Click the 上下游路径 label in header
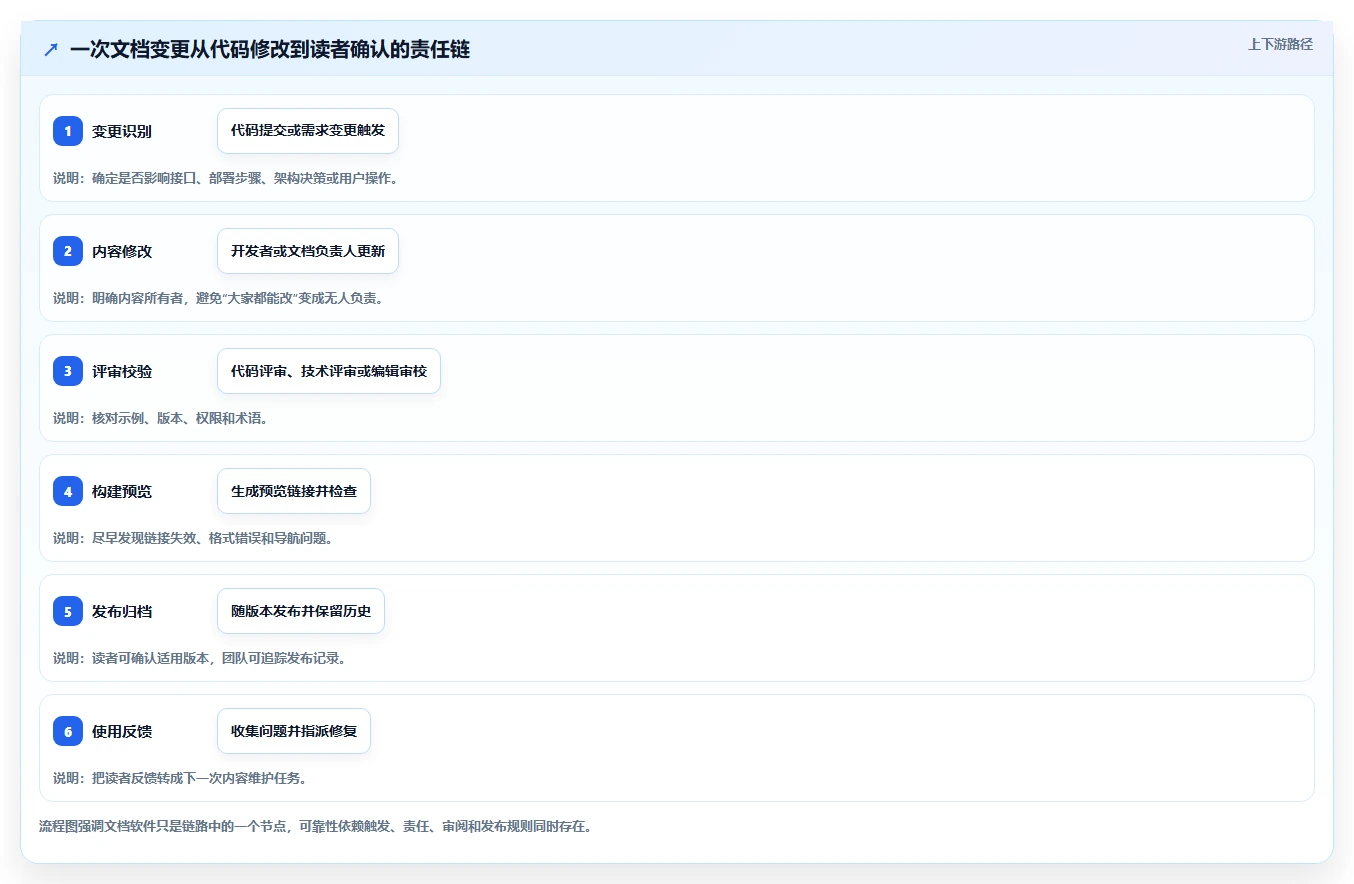Viewport: 1354px width, 884px height. [x=1280, y=44]
